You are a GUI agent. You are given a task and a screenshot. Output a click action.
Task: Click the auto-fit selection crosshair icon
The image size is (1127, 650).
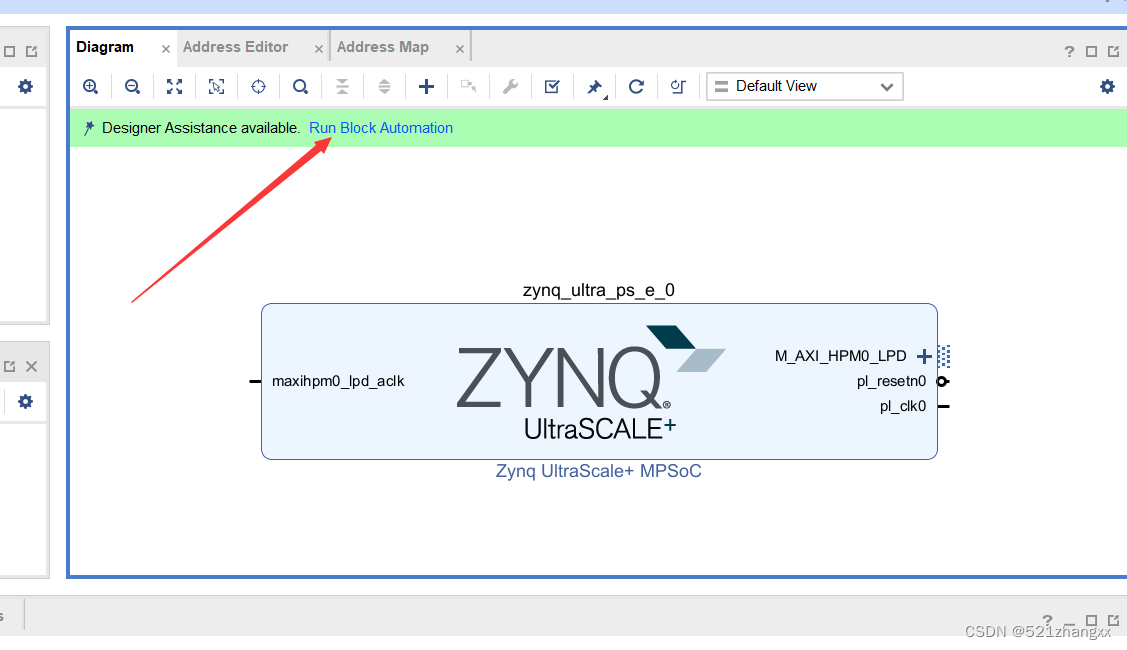point(258,87)
